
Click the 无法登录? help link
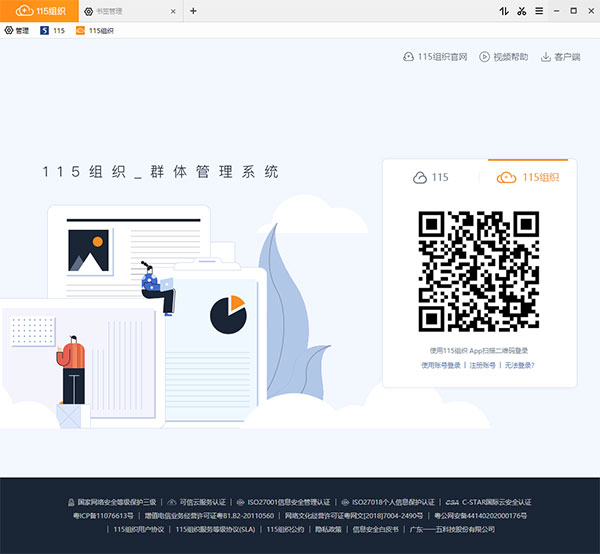point(520,365)
